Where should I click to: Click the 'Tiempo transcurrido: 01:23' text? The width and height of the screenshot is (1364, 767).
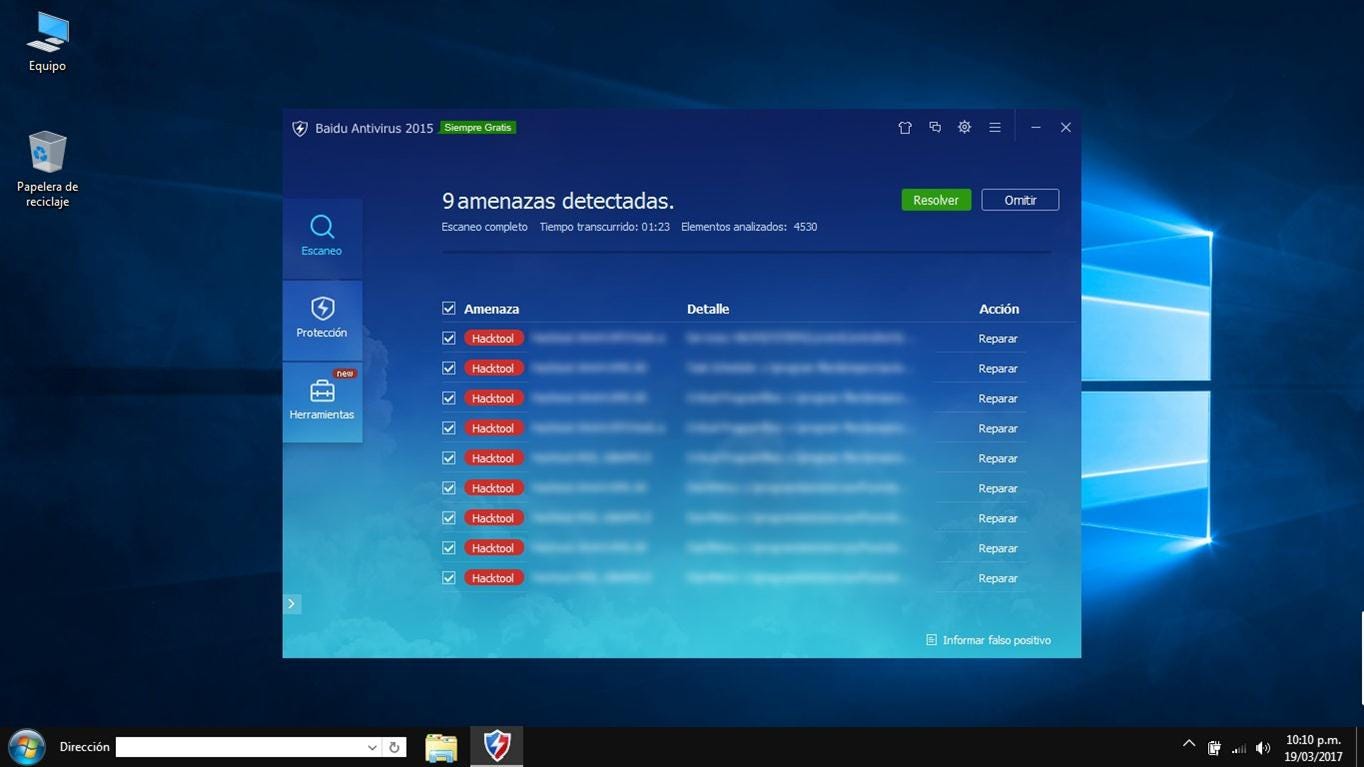pos(604,227)
